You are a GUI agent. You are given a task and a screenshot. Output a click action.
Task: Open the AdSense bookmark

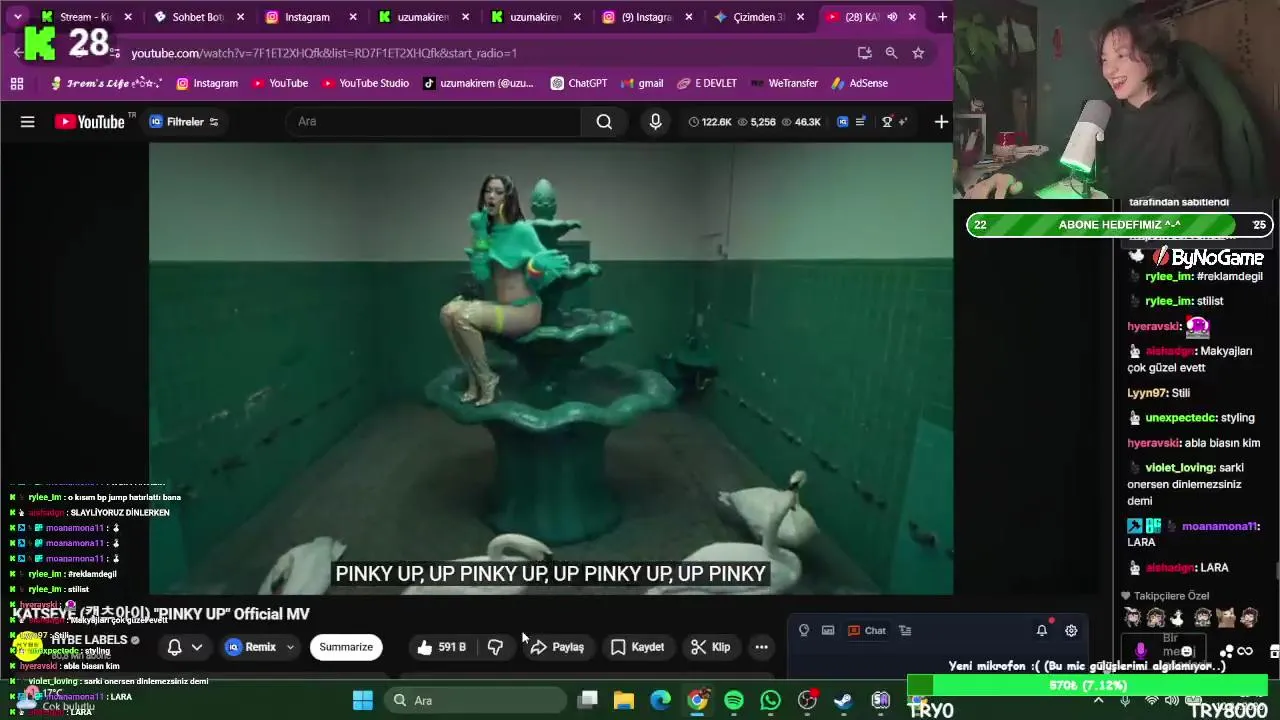point(859,84)
